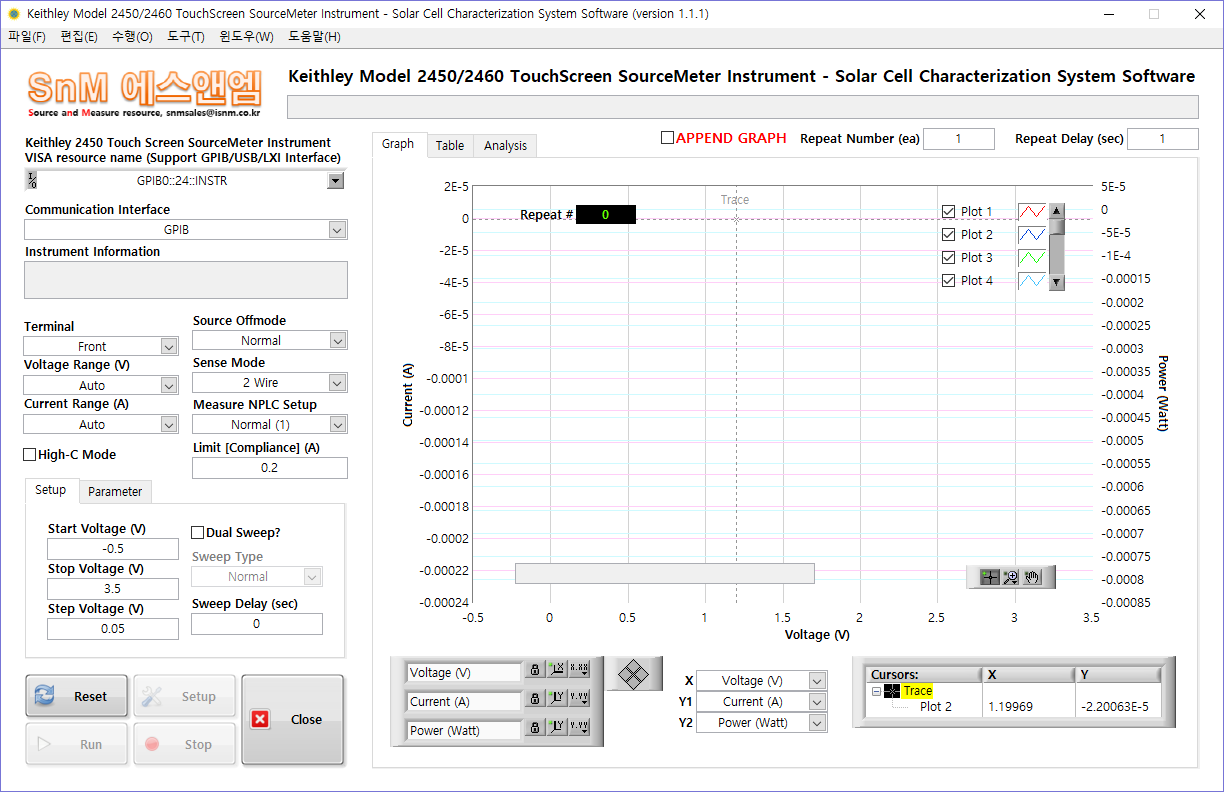Click the Plot 3 green line style icon
This screenshot has width=1224, height=792.
pyautogui.click(x=1032, y=257)
